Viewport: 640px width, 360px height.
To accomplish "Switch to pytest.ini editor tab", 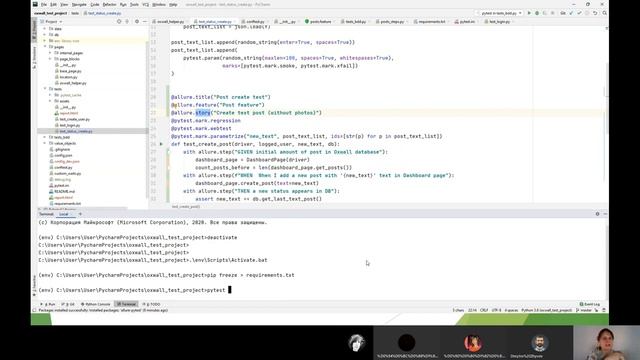I will tap(467, 22).
